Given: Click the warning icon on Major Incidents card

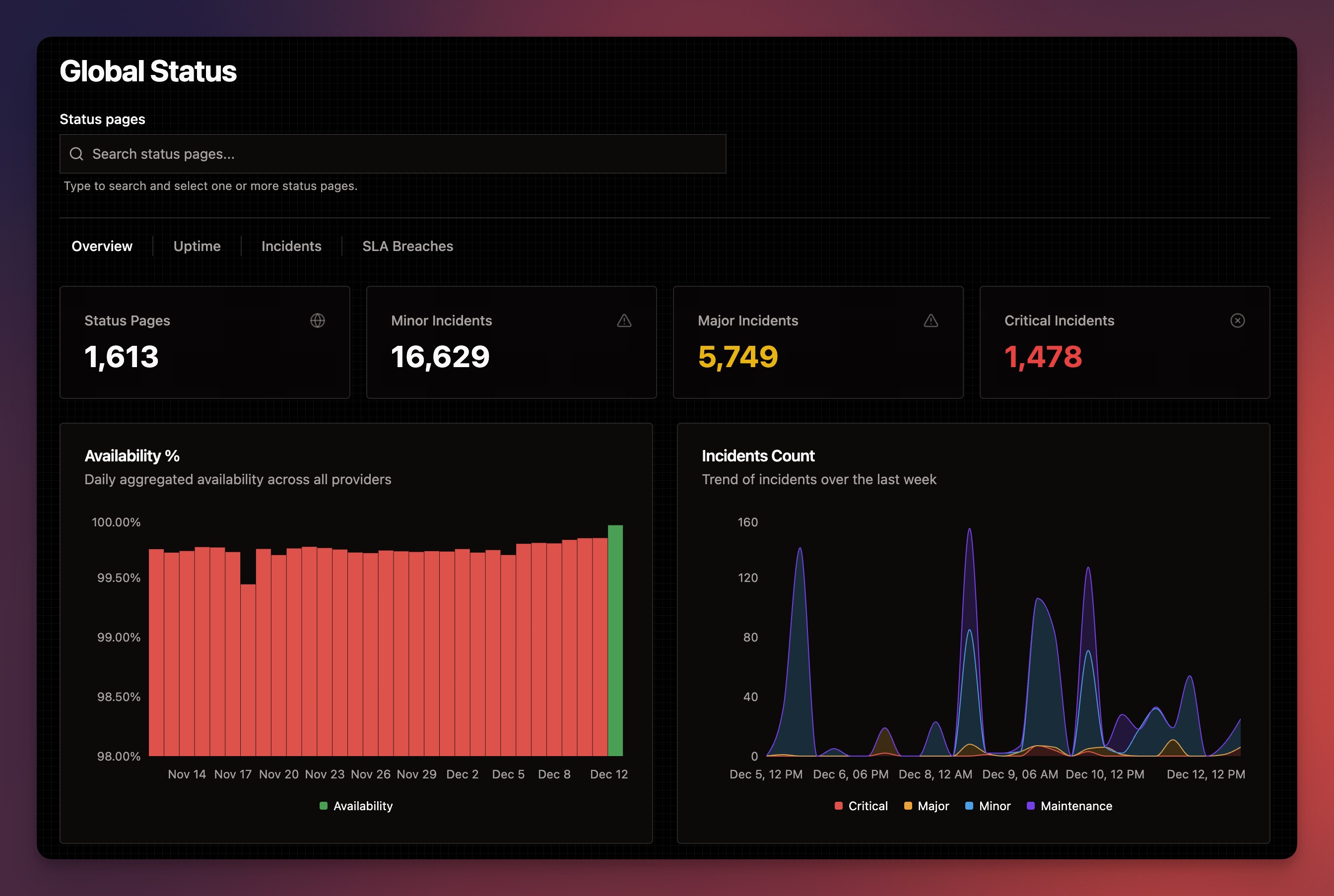Looking at the screenshot, I should [x=931, y=320].
